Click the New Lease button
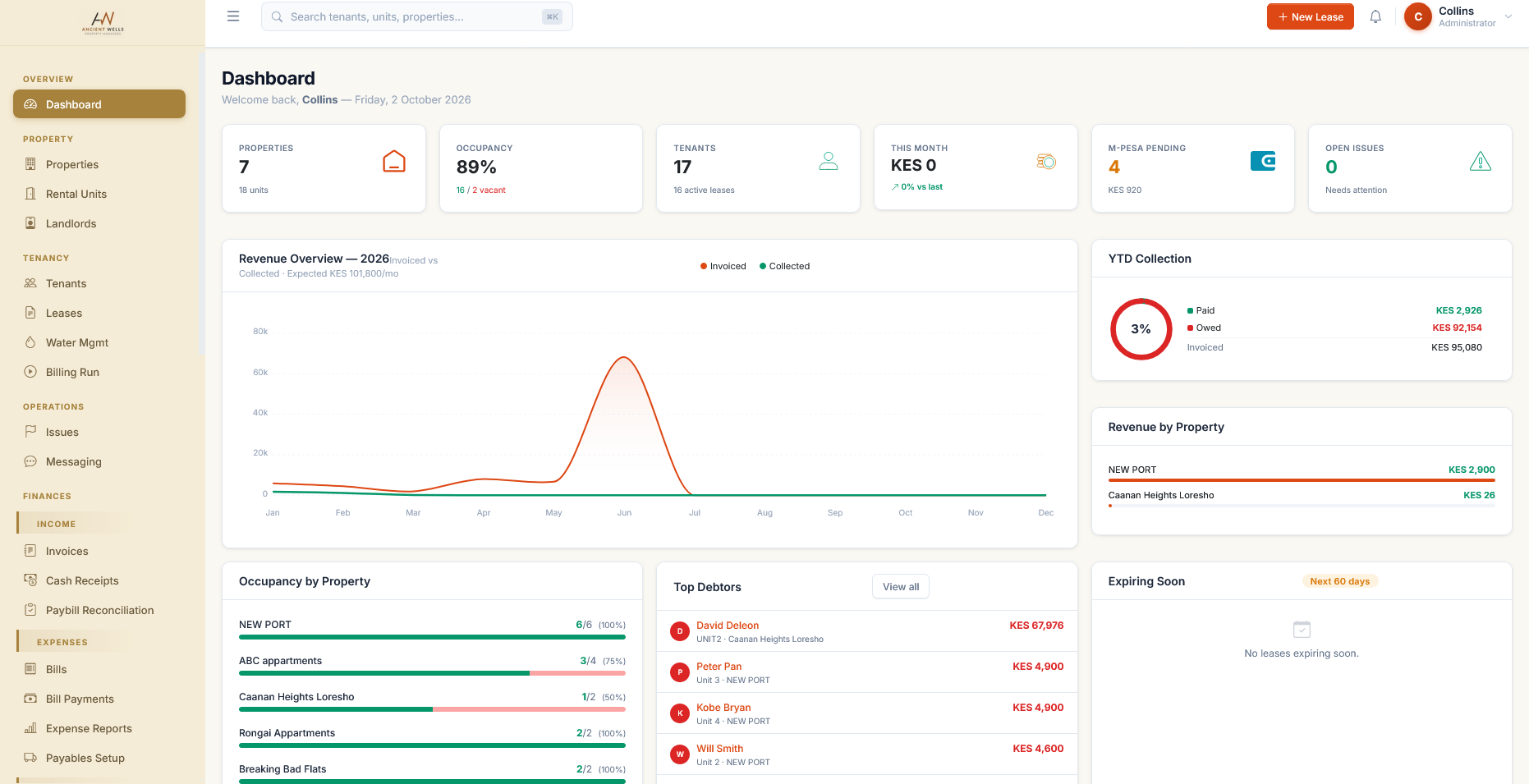This screenshot has height=784, width=1529. pyautogui.click(x=1311, y=16)
